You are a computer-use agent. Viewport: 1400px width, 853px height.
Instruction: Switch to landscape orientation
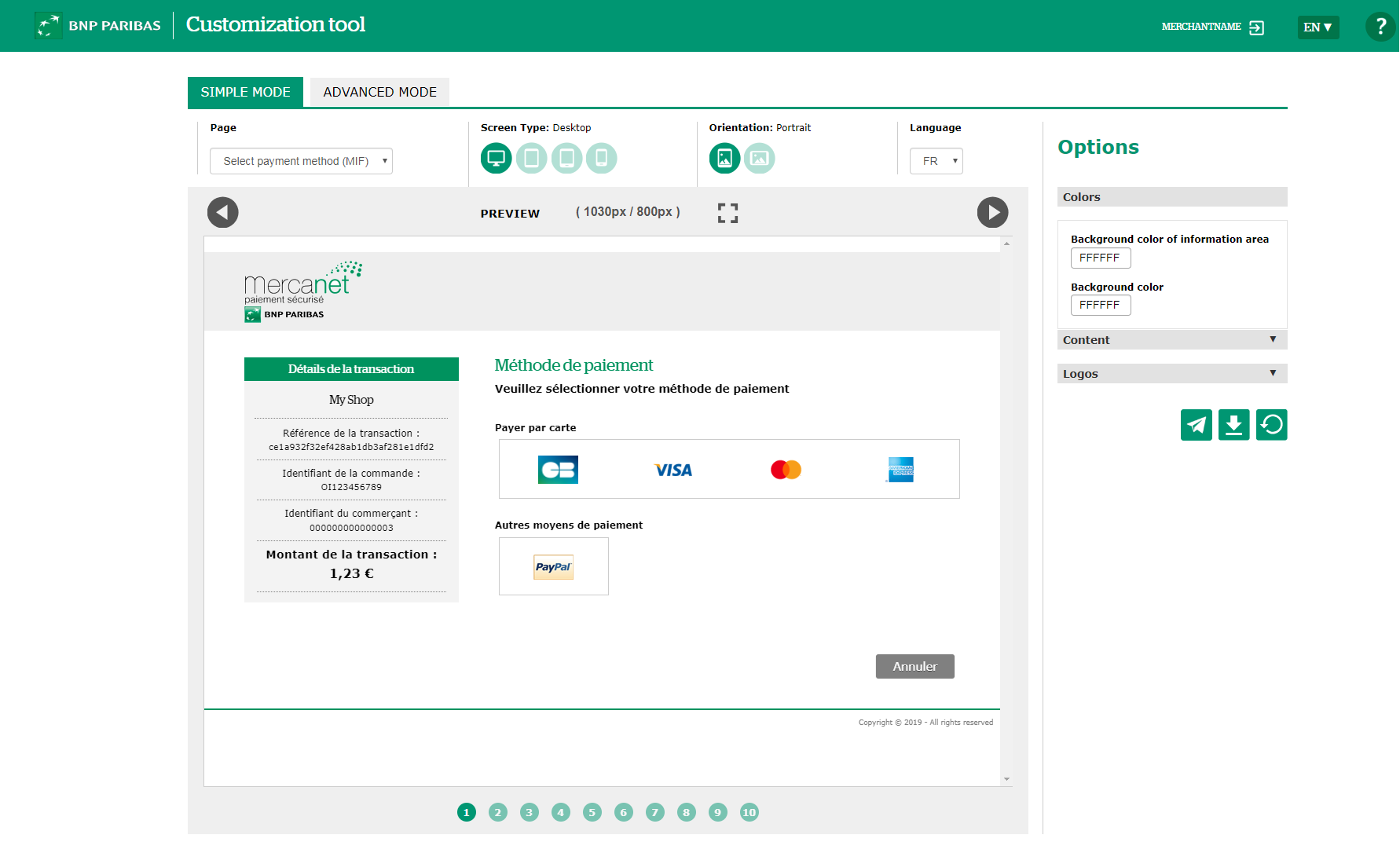coord(759,159)
